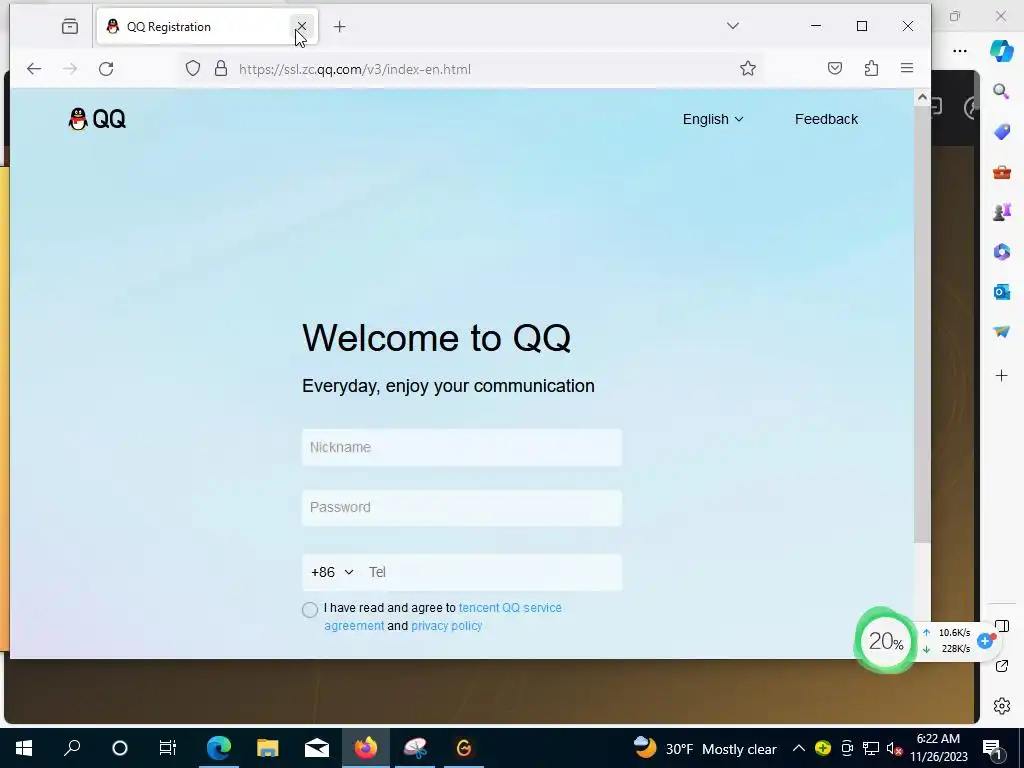Click the Firefox forward arrow
This screenshot has width=1024, height=768.
70,69
